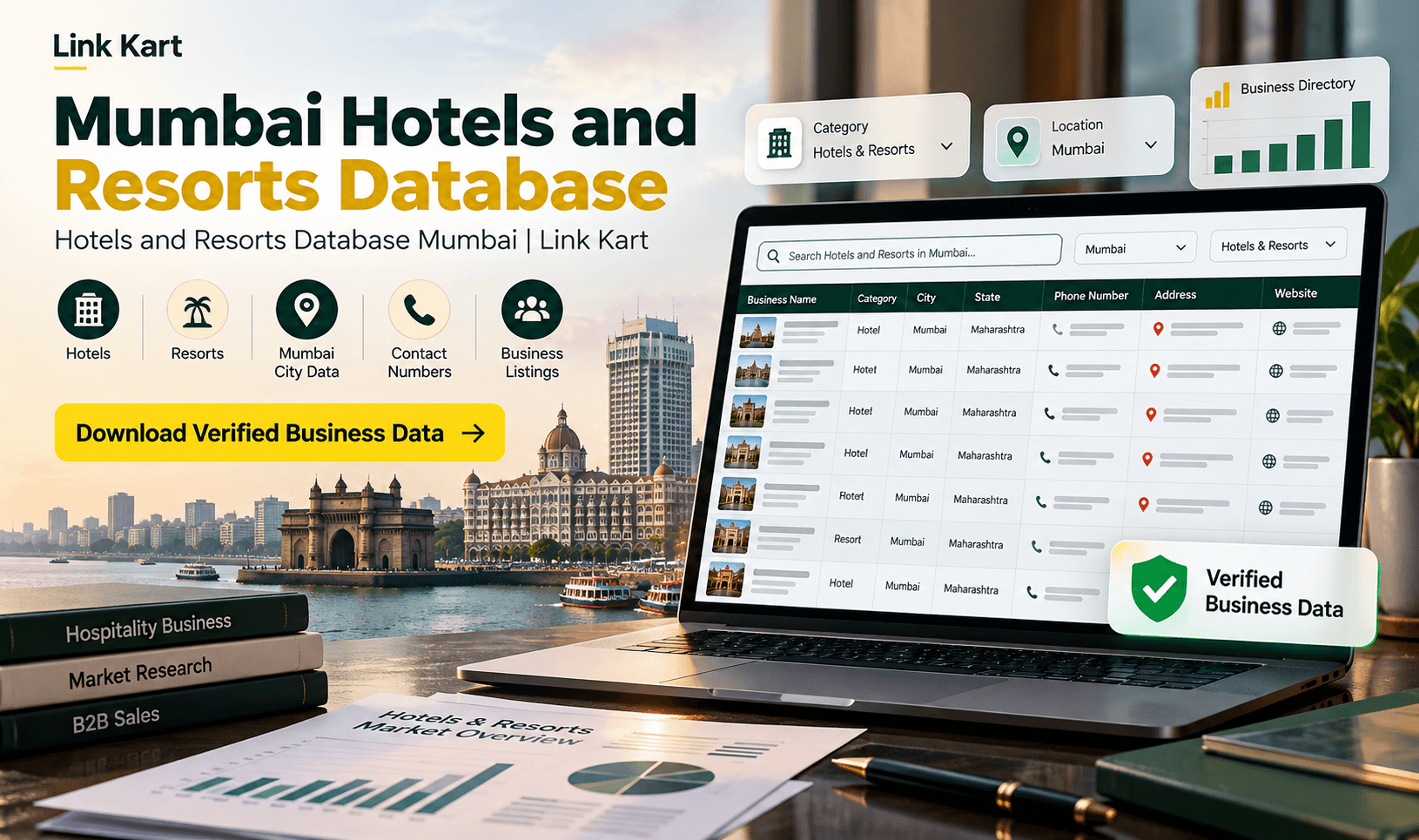The image size is (1419, 840).
Task: Click the Mumbai City Data pin icon
Action: 306,309
